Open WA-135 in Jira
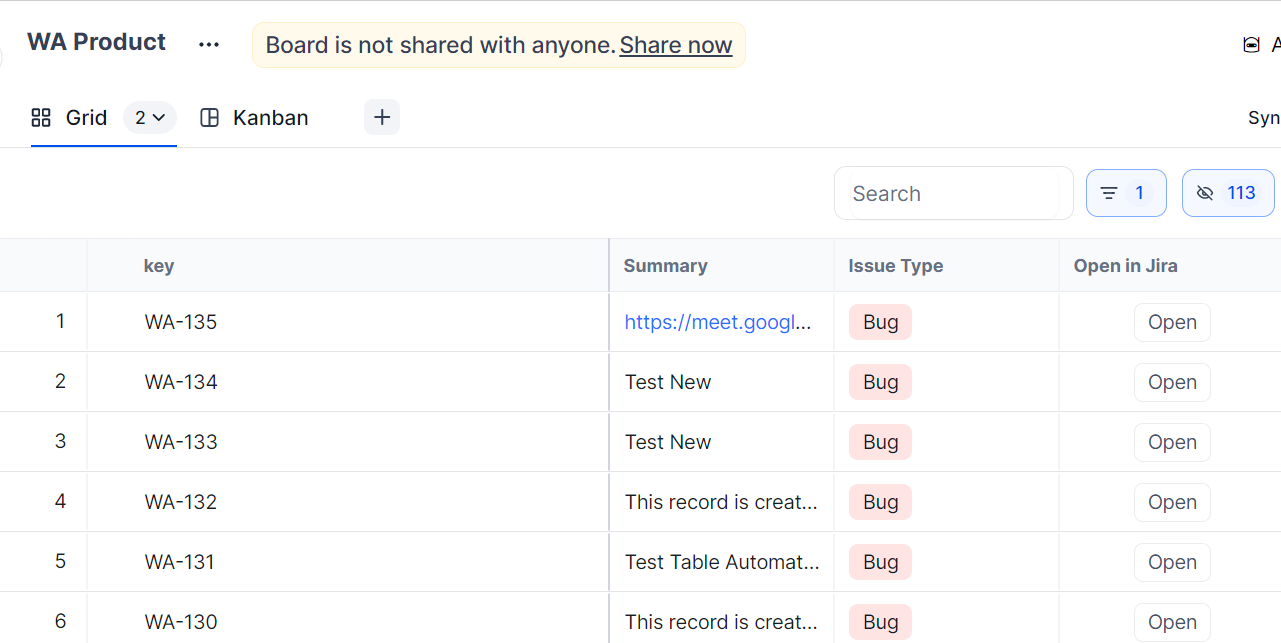 click(1171, 322)
